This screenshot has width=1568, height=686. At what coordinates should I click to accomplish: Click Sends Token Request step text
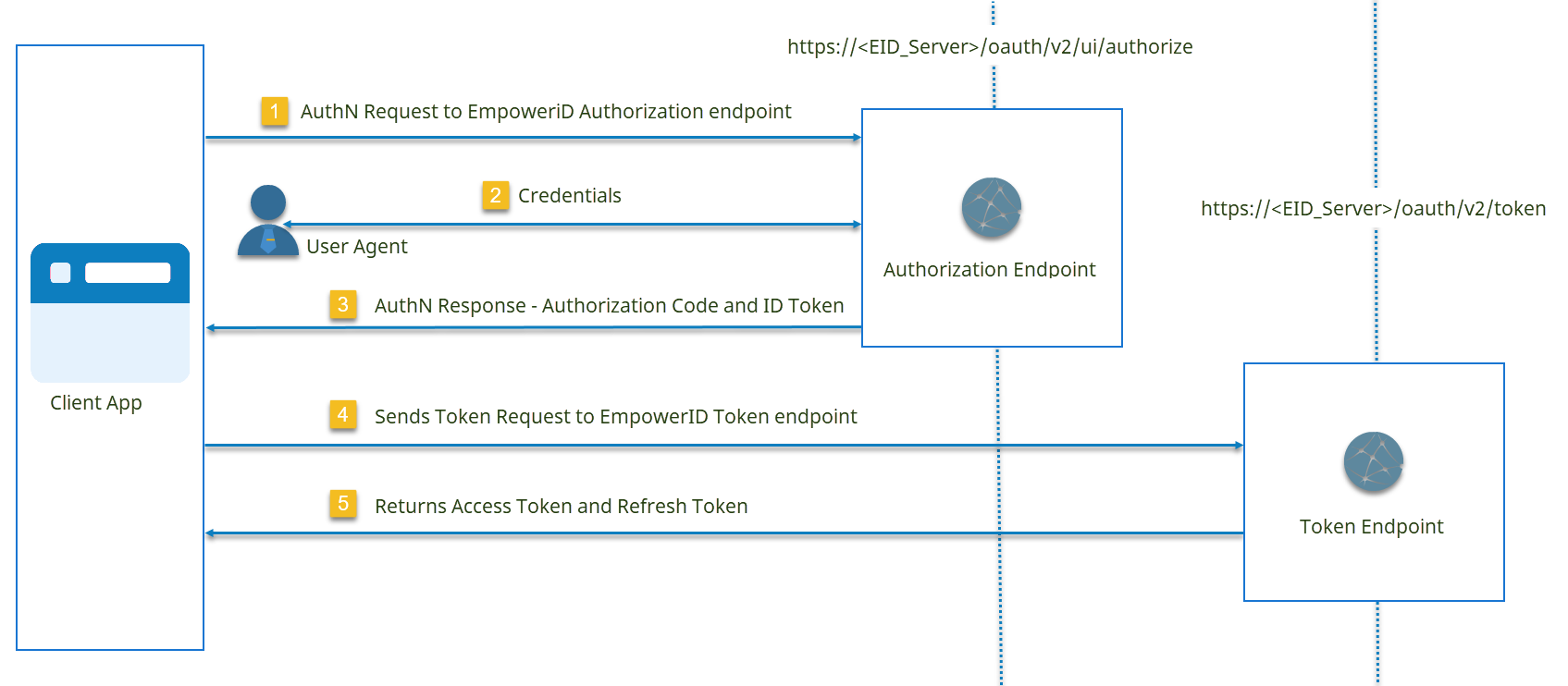(615, 417)
